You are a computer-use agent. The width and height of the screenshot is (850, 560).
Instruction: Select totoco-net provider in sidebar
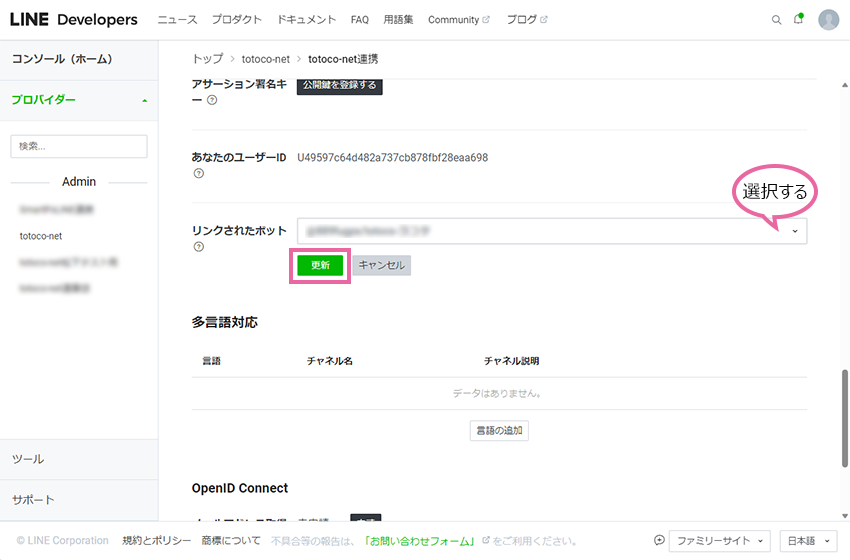point(41,236)
